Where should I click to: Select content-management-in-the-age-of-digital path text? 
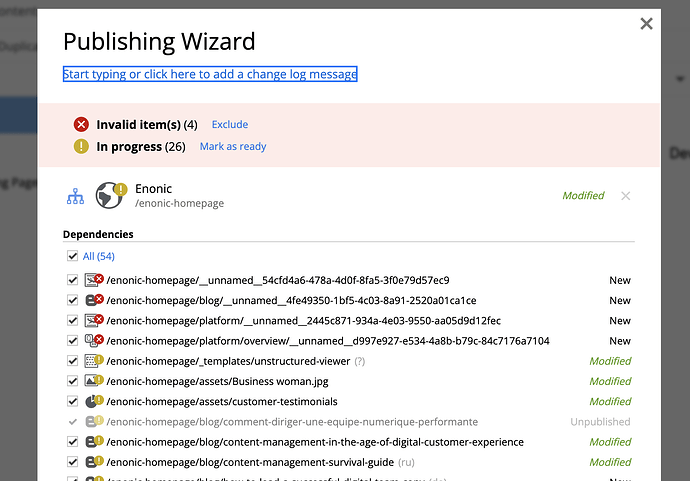(315, 442)
